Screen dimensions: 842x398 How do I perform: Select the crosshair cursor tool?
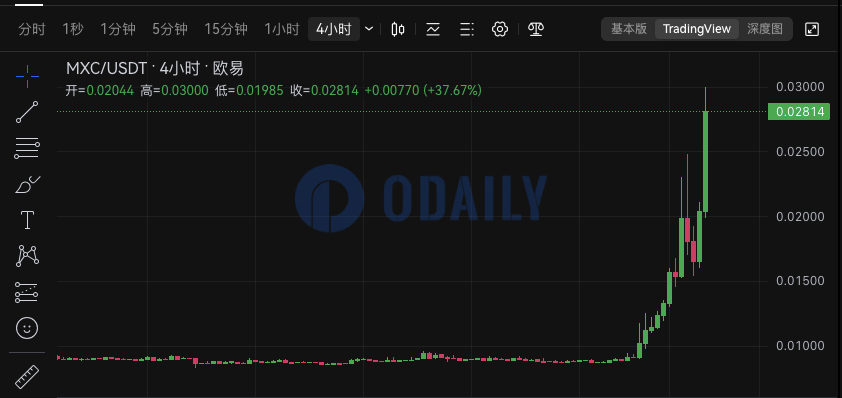[27, 77]
